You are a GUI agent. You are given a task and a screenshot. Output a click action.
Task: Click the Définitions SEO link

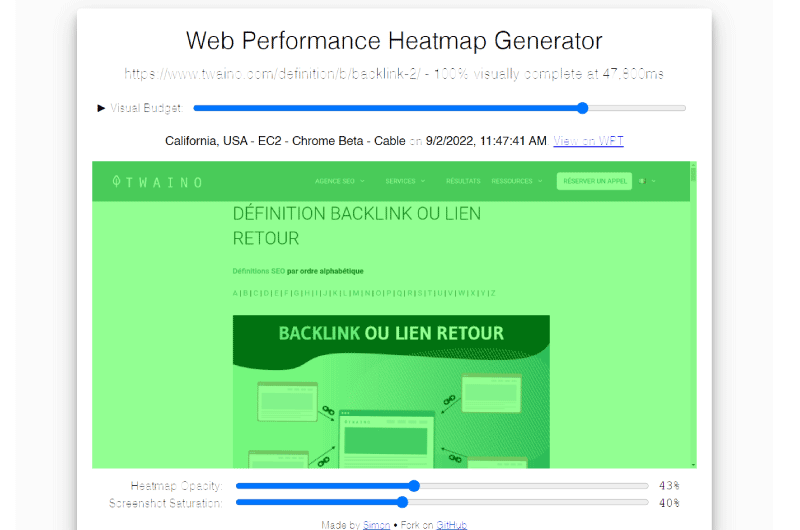pyautogui.click(x=259, y=271)
